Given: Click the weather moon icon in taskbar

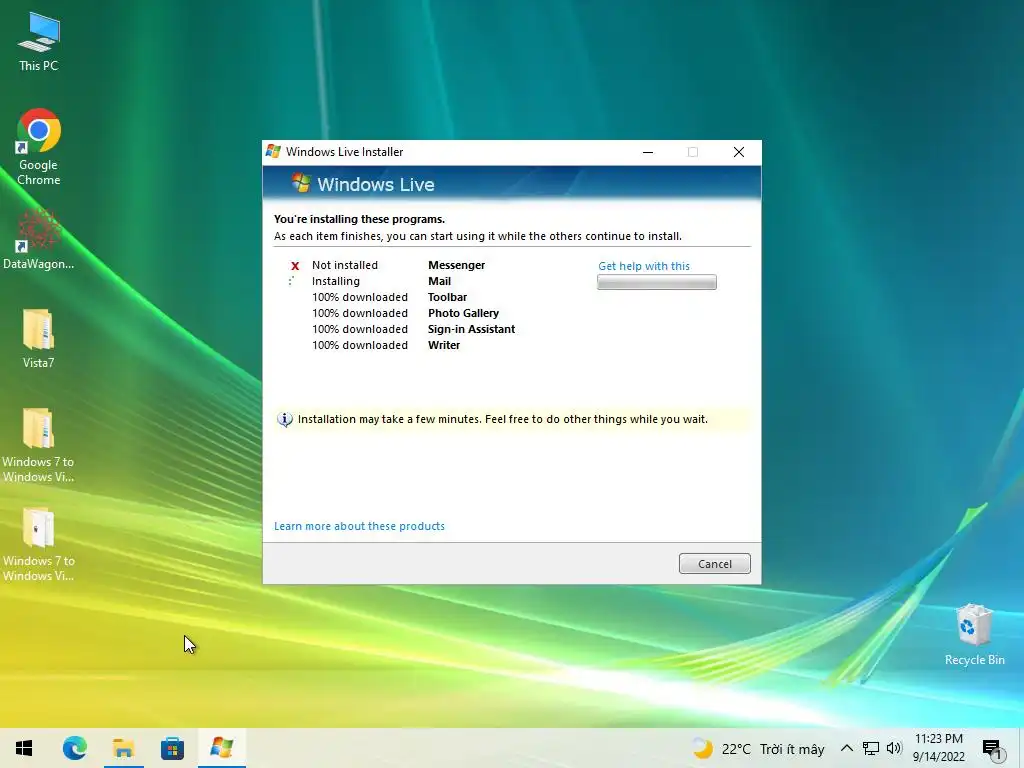Looking at the screenshot, I should 703,748.
